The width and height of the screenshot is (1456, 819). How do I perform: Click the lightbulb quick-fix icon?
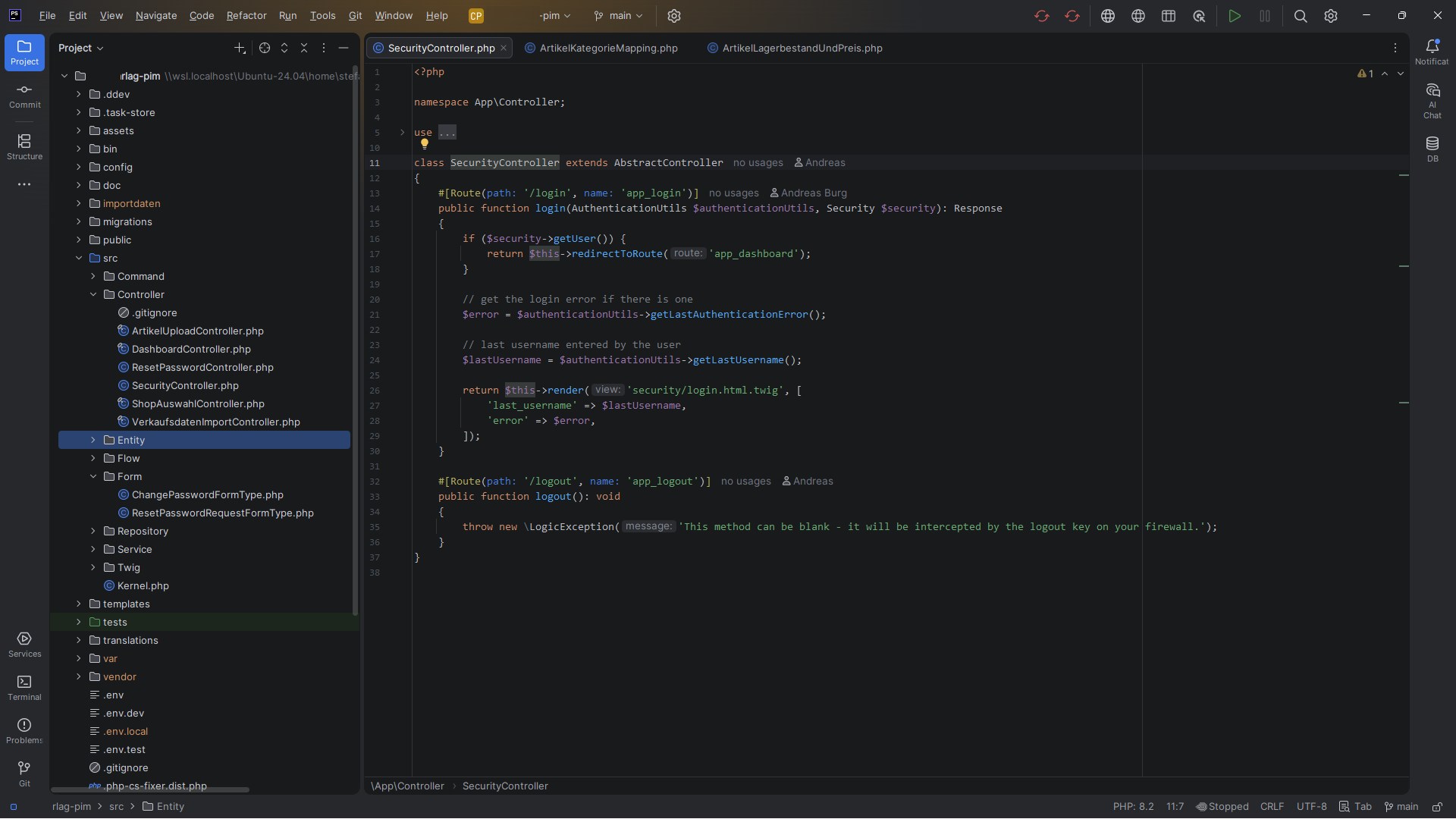[x=425, y=143]
